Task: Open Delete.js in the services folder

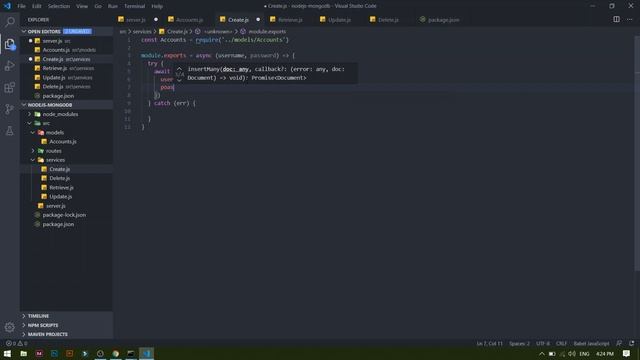Action: click(x=67, y=178)
